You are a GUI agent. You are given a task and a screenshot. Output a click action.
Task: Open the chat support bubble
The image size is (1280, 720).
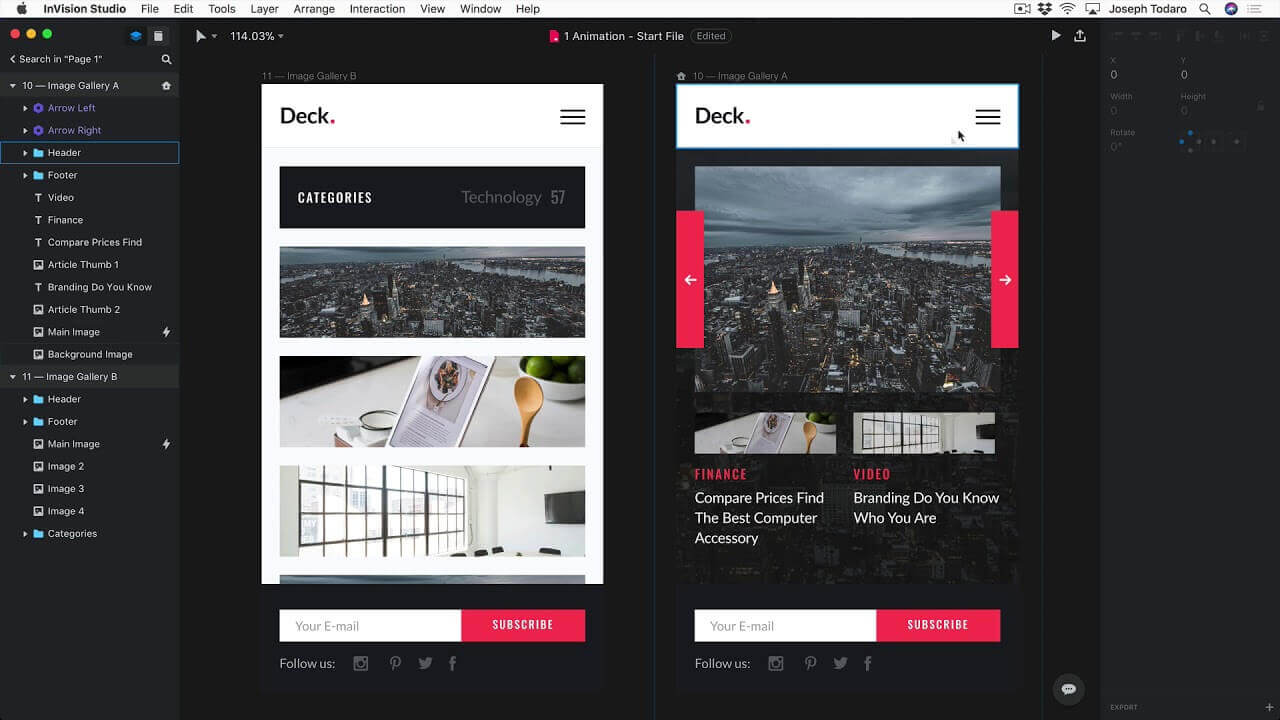pyautogui.click(x=1068, y=689)
